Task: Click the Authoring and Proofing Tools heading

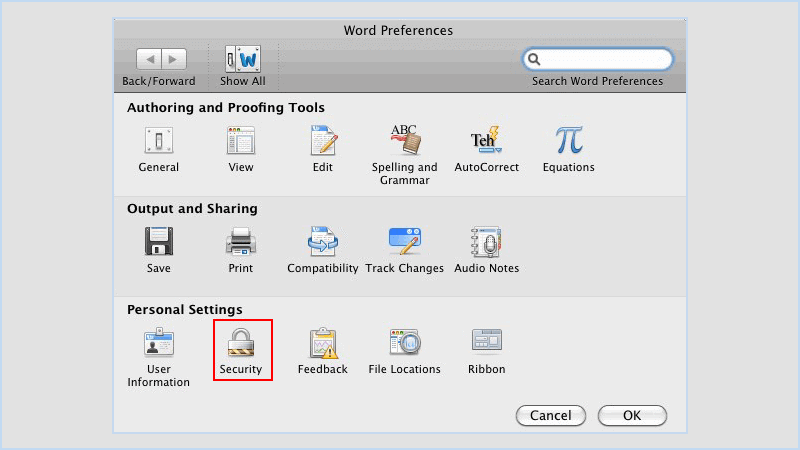Action: click(226, 108)
